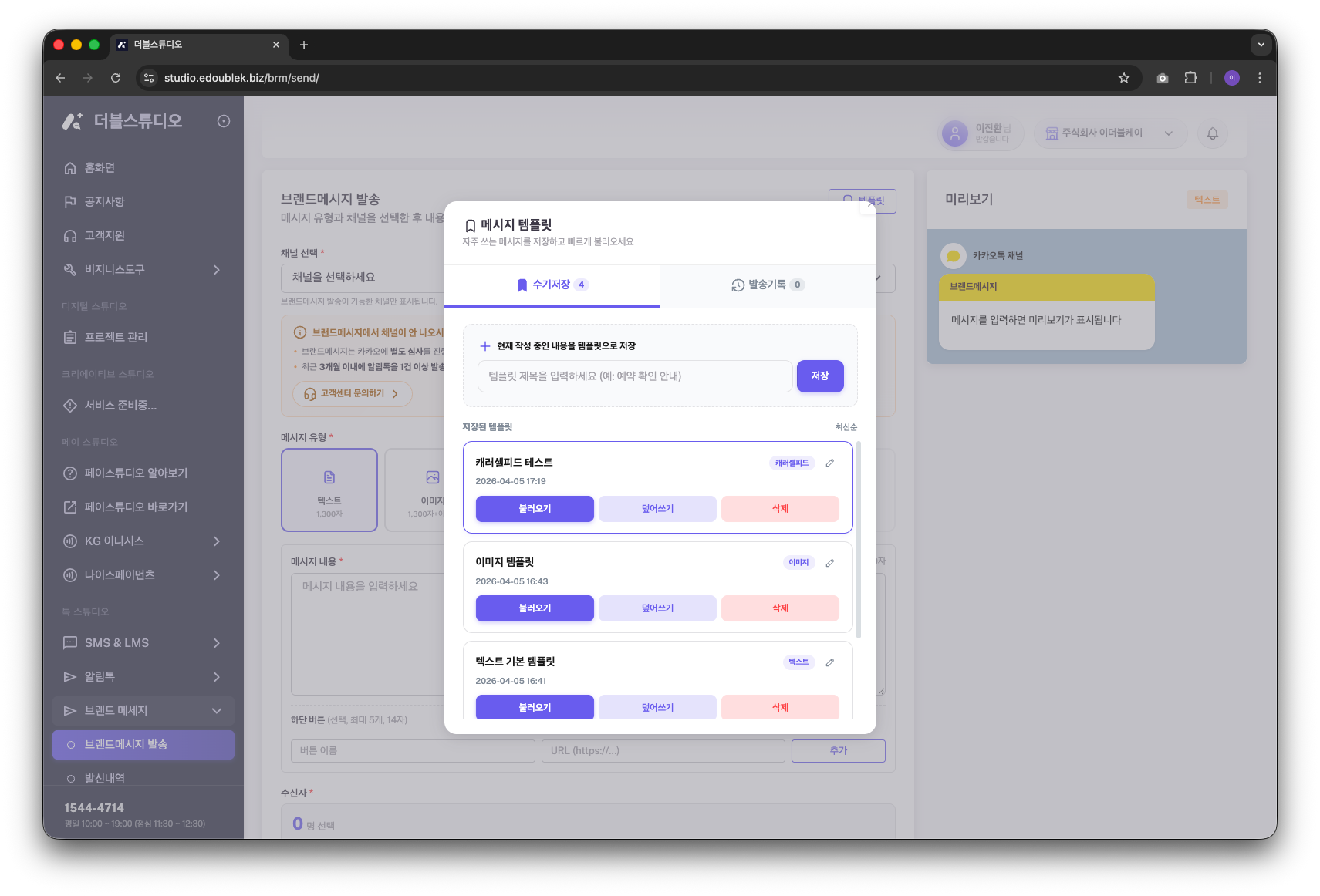The image size is (1320, 896).
Task: Click the 서비스 준비중 diamond icon
Action: (70, 406)
